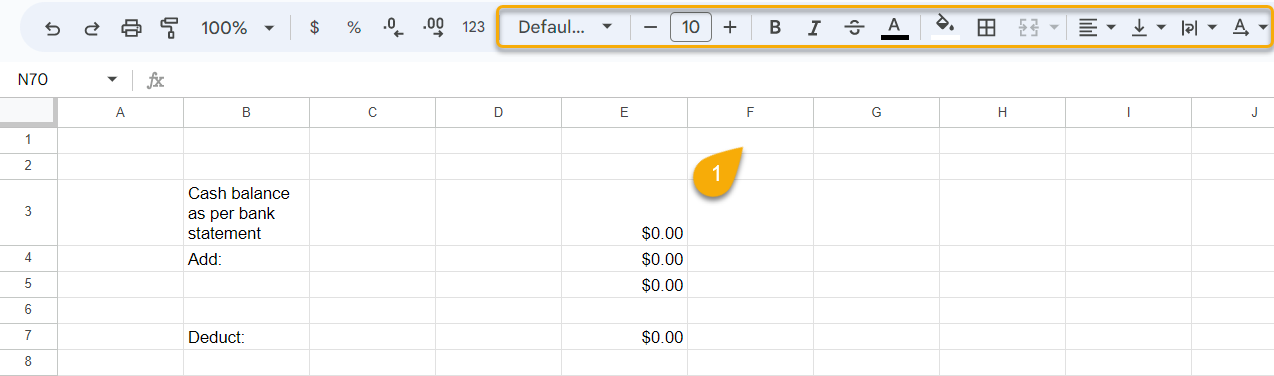The image size is (1274, 376).
Task: Open the Default font dropdown
Action: [564, 28]
